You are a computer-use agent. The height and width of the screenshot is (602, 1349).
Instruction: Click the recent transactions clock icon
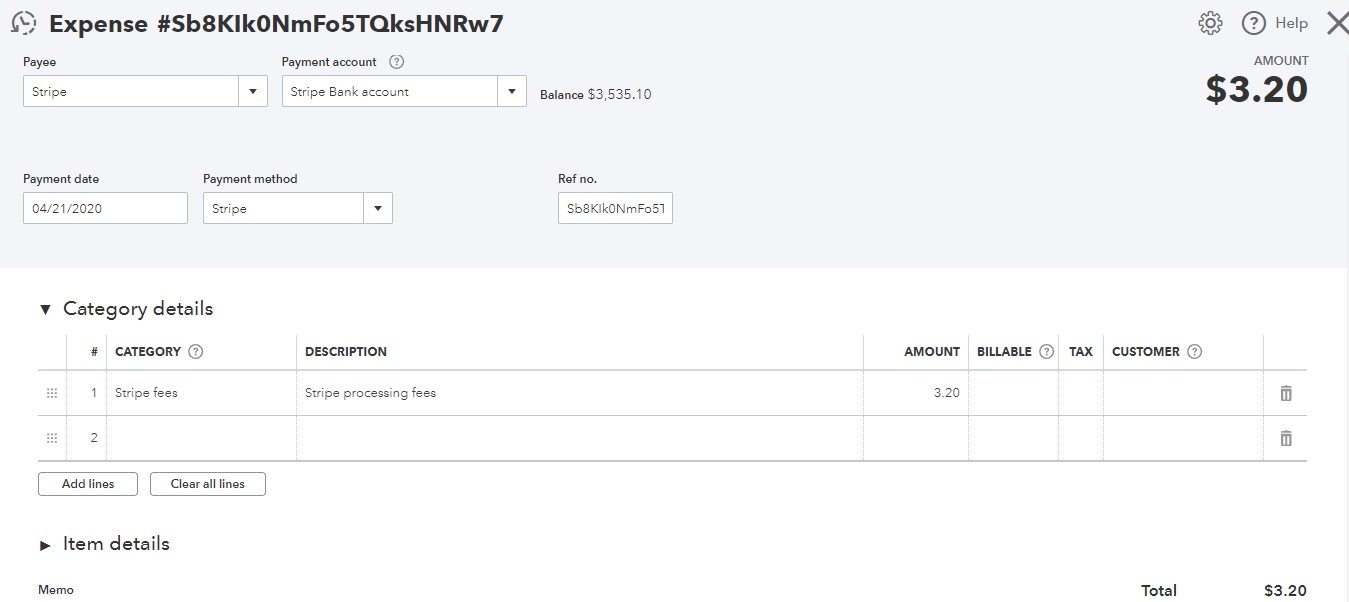[24, 24]
